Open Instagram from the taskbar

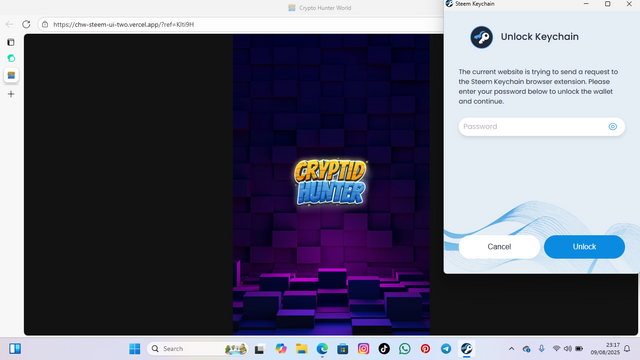click(363, 349)
